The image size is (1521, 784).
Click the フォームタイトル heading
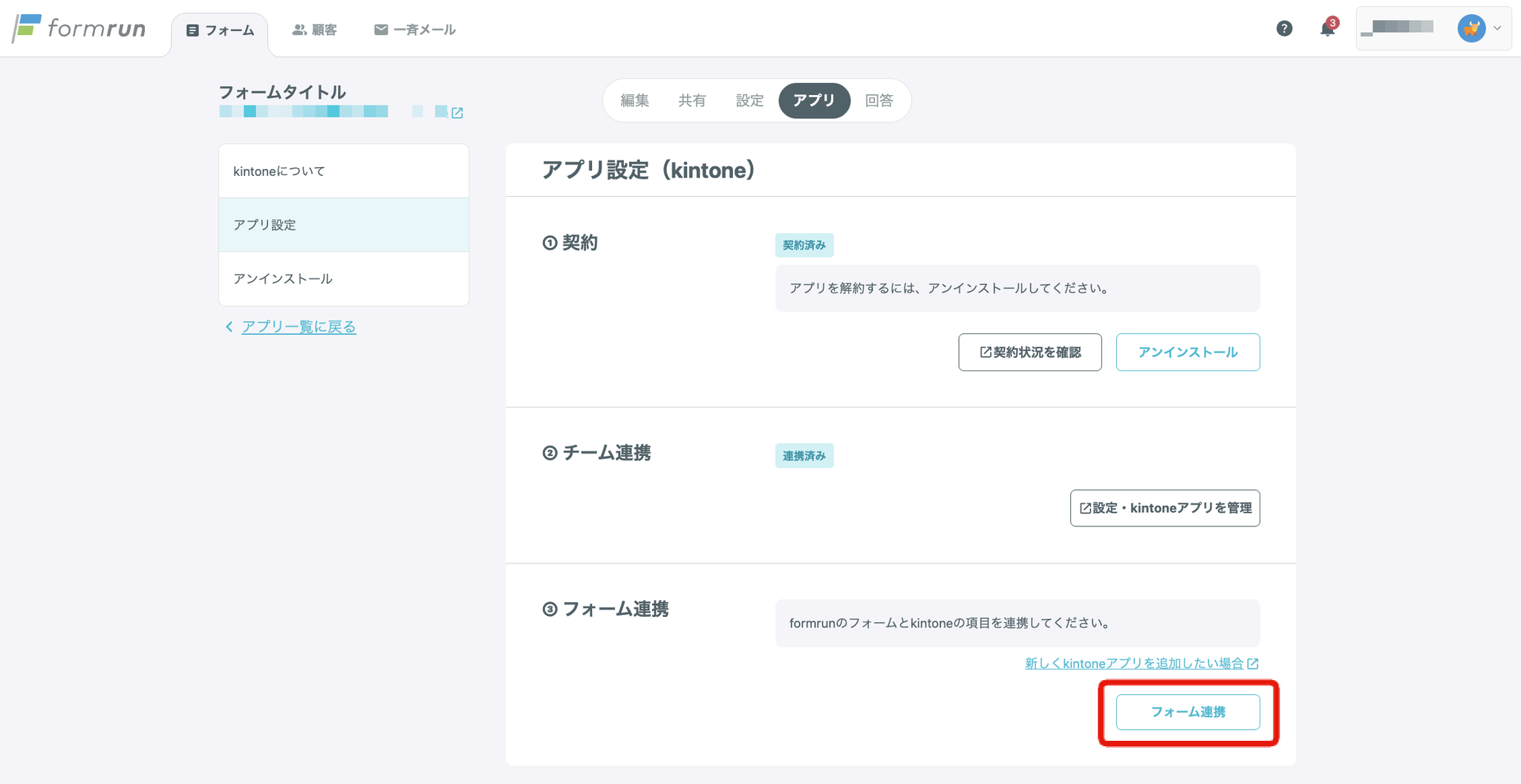282,92
